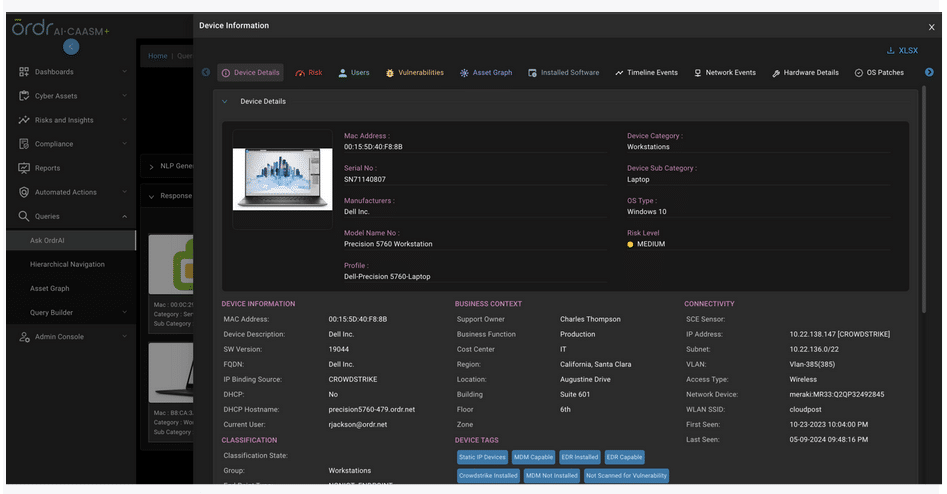Click the OS Patches check icon

[859, 73]
